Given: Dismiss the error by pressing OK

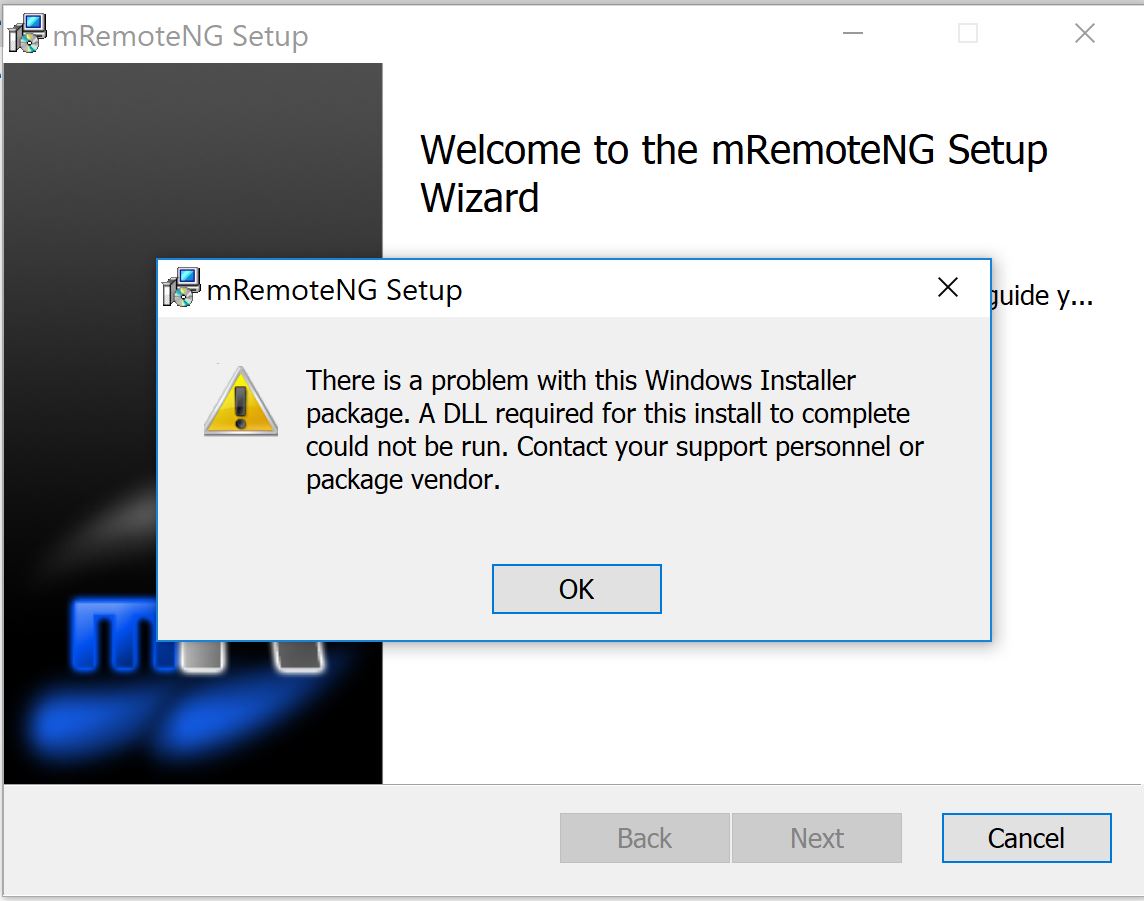Looking at the screenshot, I should (575, 589).
